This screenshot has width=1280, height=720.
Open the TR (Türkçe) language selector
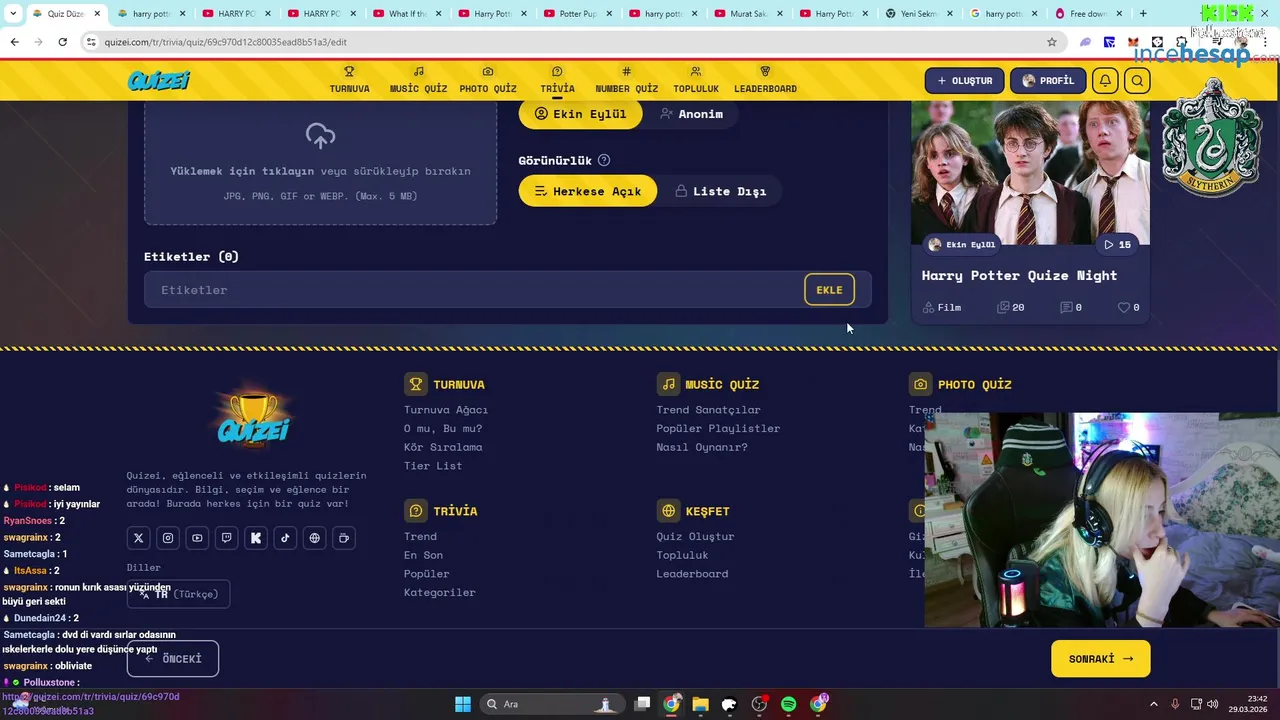(179, 594)
